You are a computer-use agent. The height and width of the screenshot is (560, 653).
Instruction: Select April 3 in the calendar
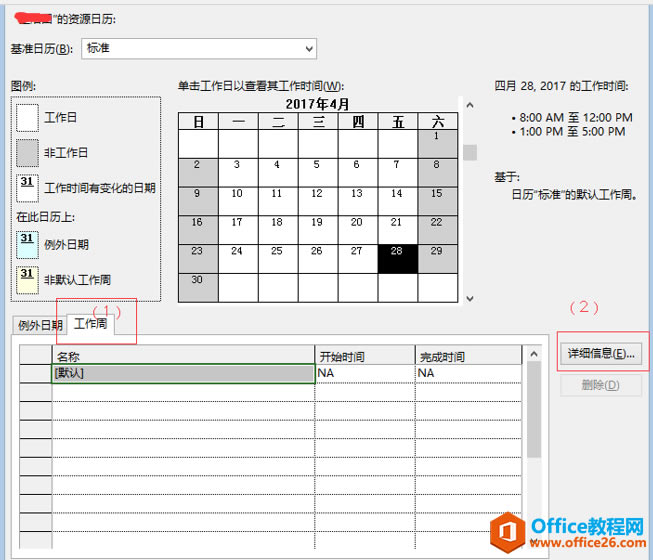238,172
